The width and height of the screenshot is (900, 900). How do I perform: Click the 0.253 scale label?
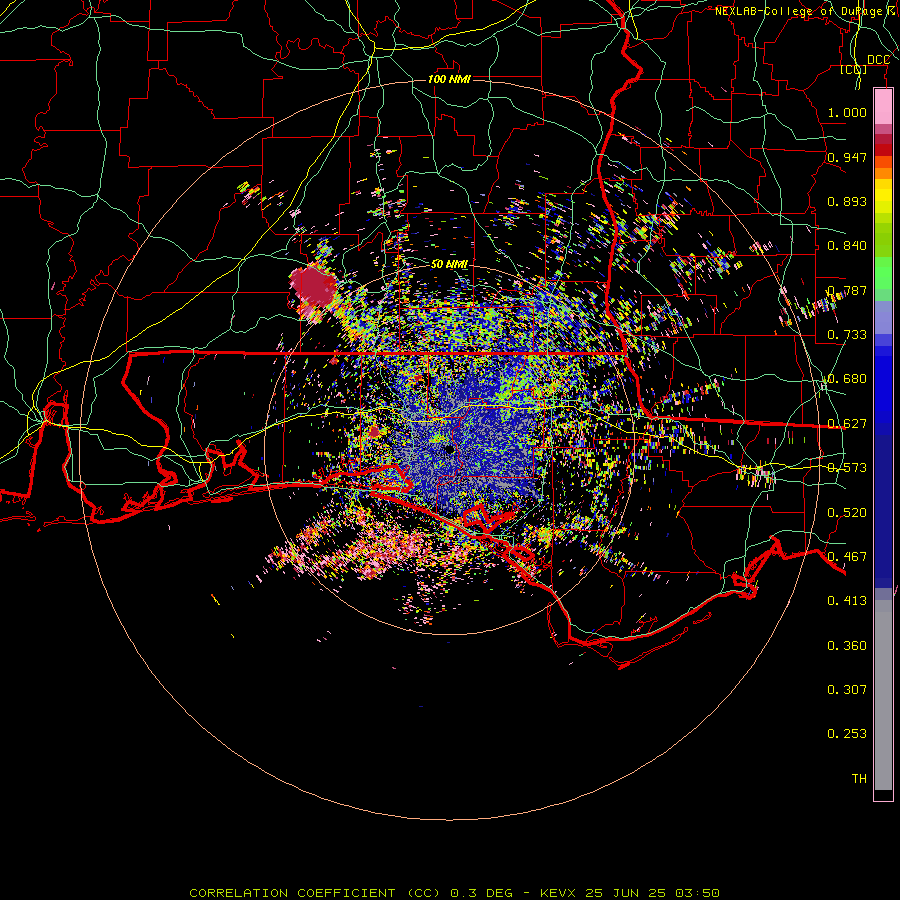[847, 734]
